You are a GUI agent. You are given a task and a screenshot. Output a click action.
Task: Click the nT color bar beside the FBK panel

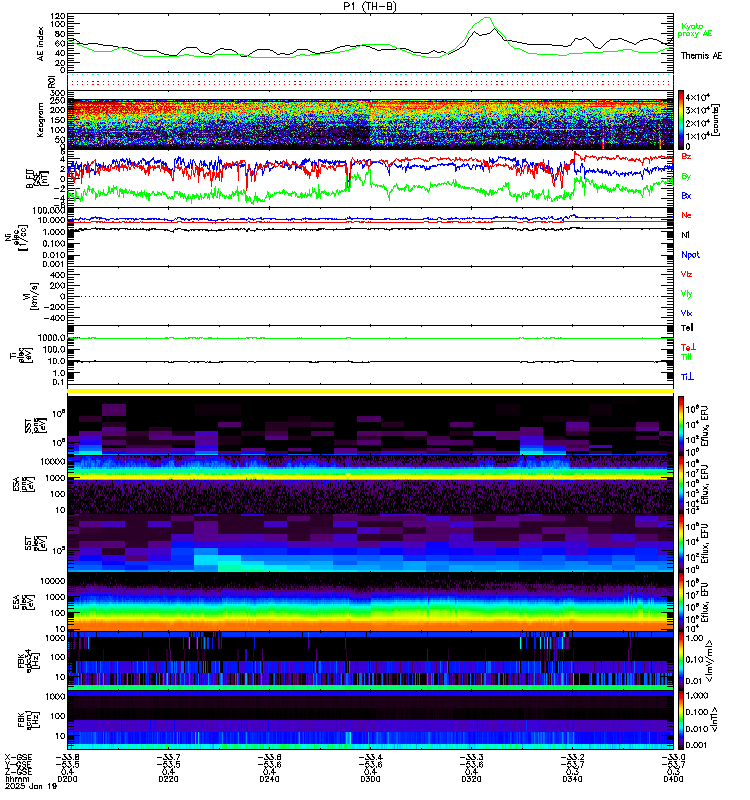tap(681, 720)
